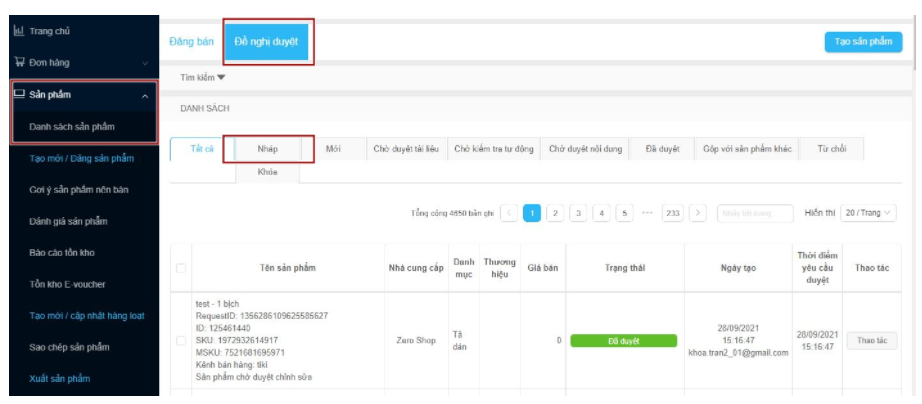Go to next page with right arrow
Viewport: 922px width, 404px height.
coord(698,213)
